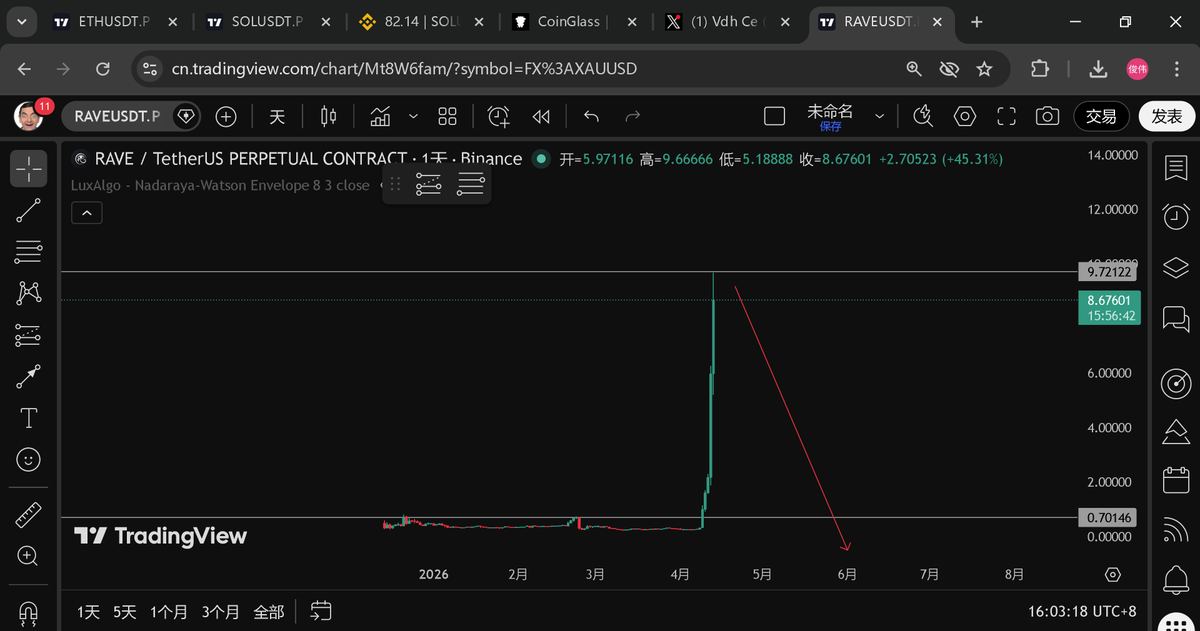Open the notifications bell panel

click(1176, 579)
